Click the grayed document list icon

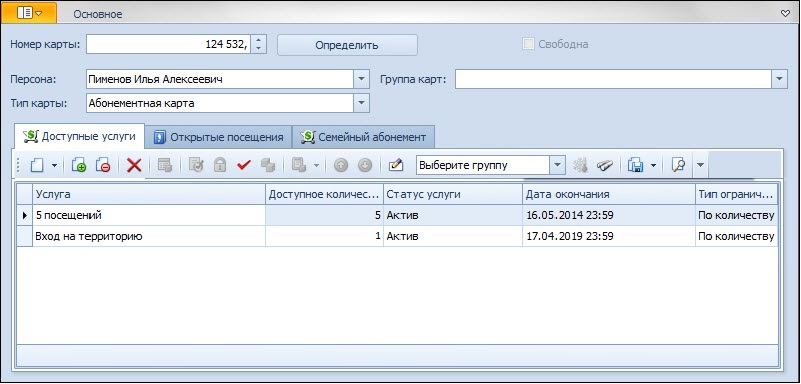(x=299, y=165)
